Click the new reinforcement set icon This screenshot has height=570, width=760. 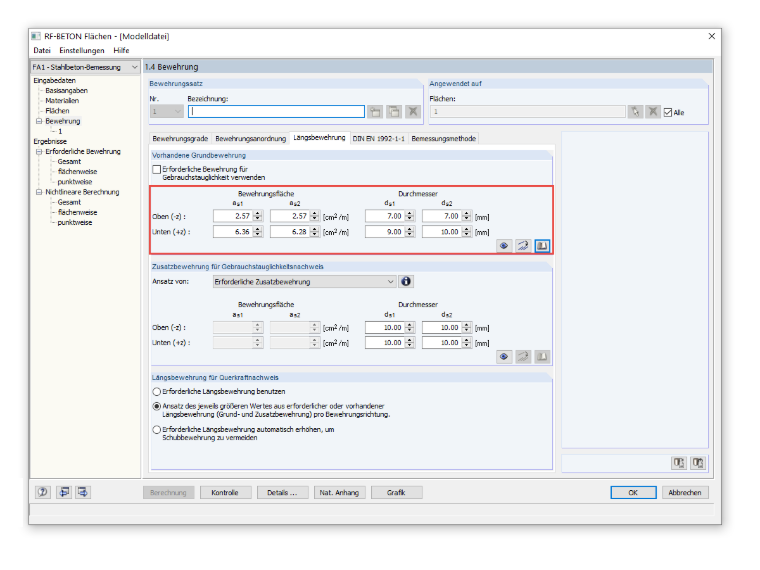[x=375, y=112]
